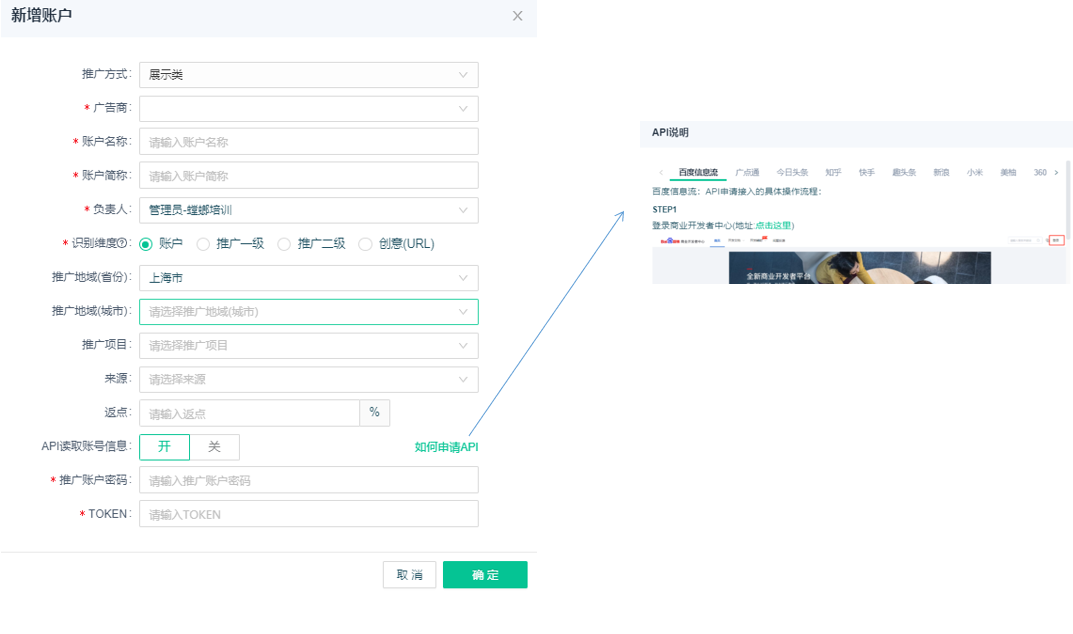This screenshot has height=634, width=1073.
Task: Select the 账户 radio option
Action: (x=146, y=243)
